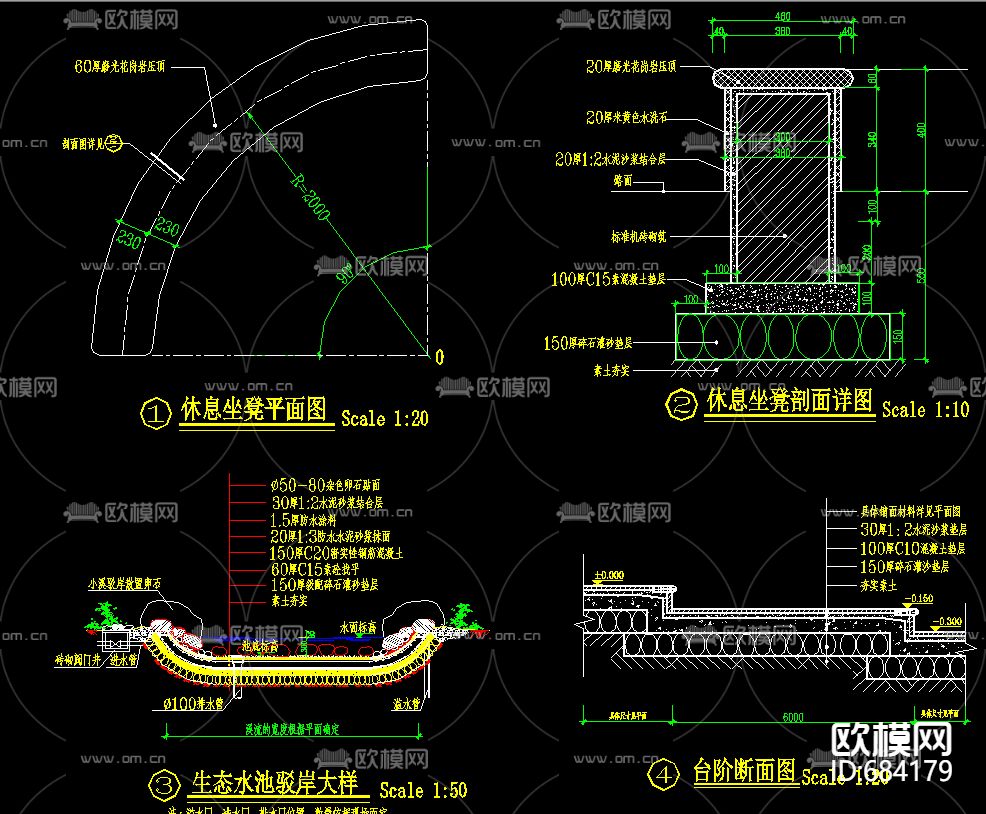
Task: Select the circled number 1 detail marker
Action: click(x=155, y=410)
